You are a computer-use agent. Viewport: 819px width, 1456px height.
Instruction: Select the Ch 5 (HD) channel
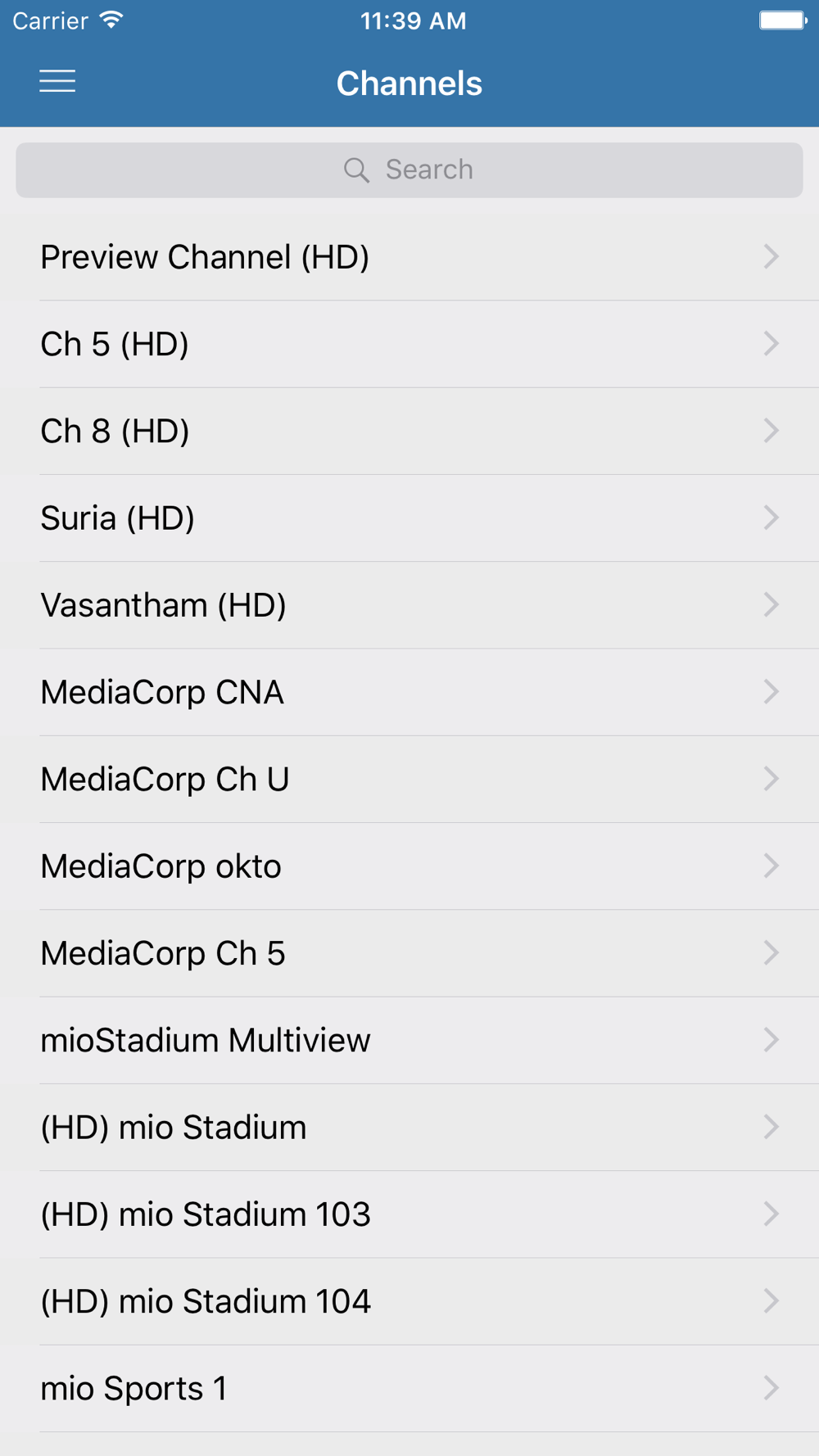click(x=115, y=344)
